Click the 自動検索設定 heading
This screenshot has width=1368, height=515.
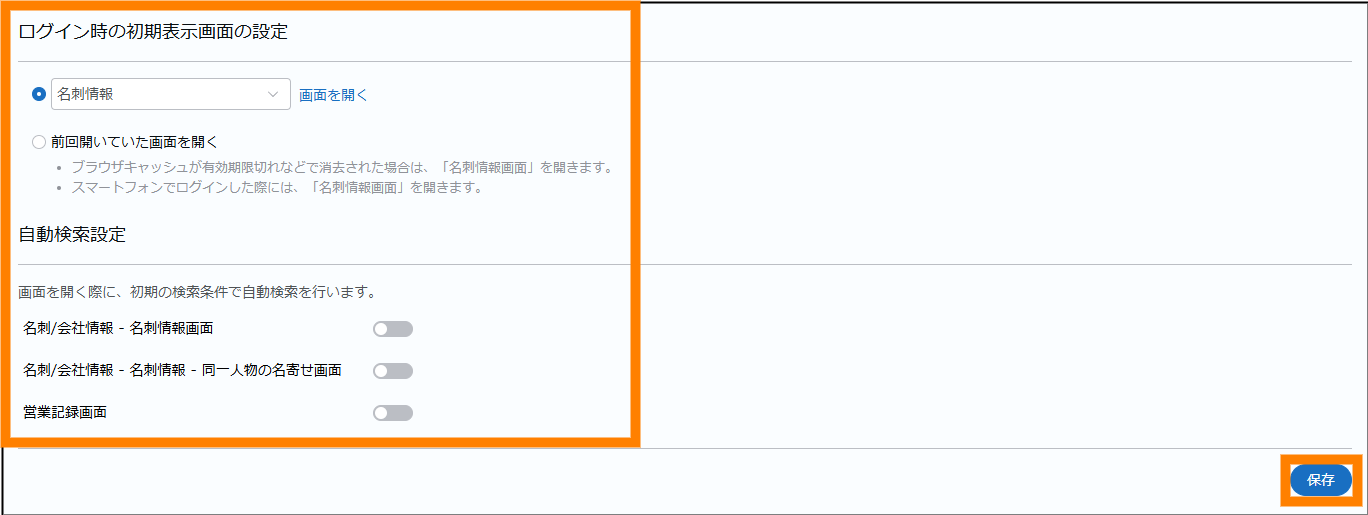pyautogui.click(x=73, y=235)
